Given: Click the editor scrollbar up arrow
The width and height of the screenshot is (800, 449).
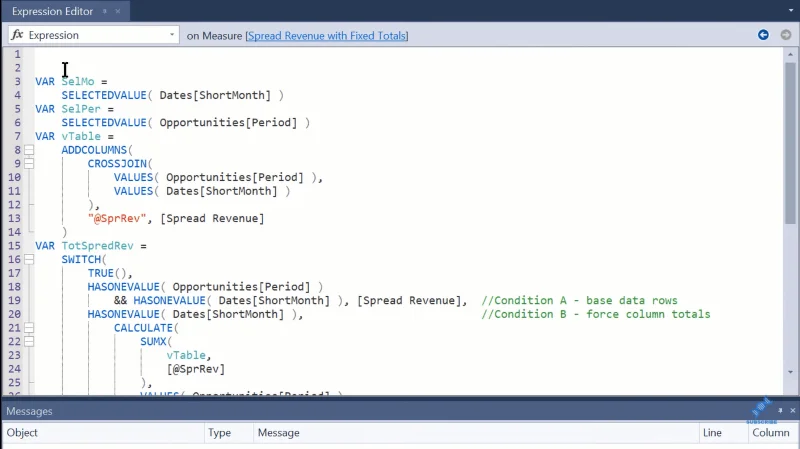Looking at the screenshot, I should click(790, 54).
